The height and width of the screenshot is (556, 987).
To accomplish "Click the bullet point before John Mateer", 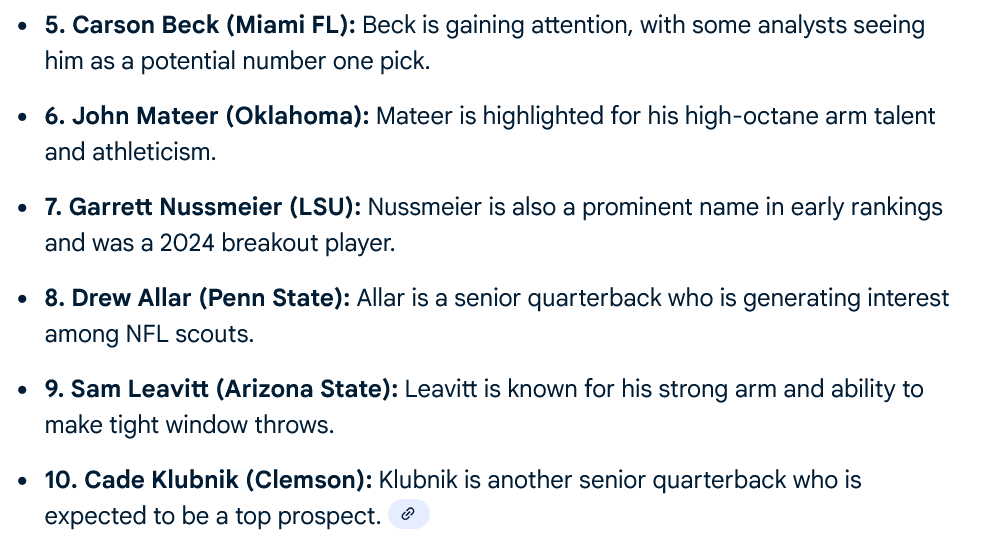I will (23, 118).
